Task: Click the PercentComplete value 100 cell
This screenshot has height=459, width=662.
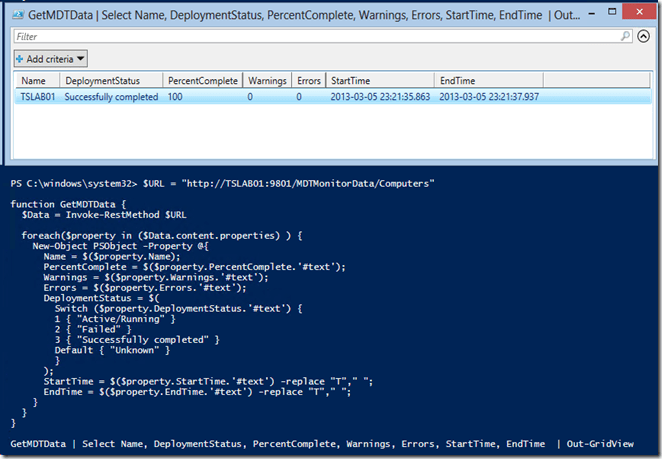Action: point(177,97)
